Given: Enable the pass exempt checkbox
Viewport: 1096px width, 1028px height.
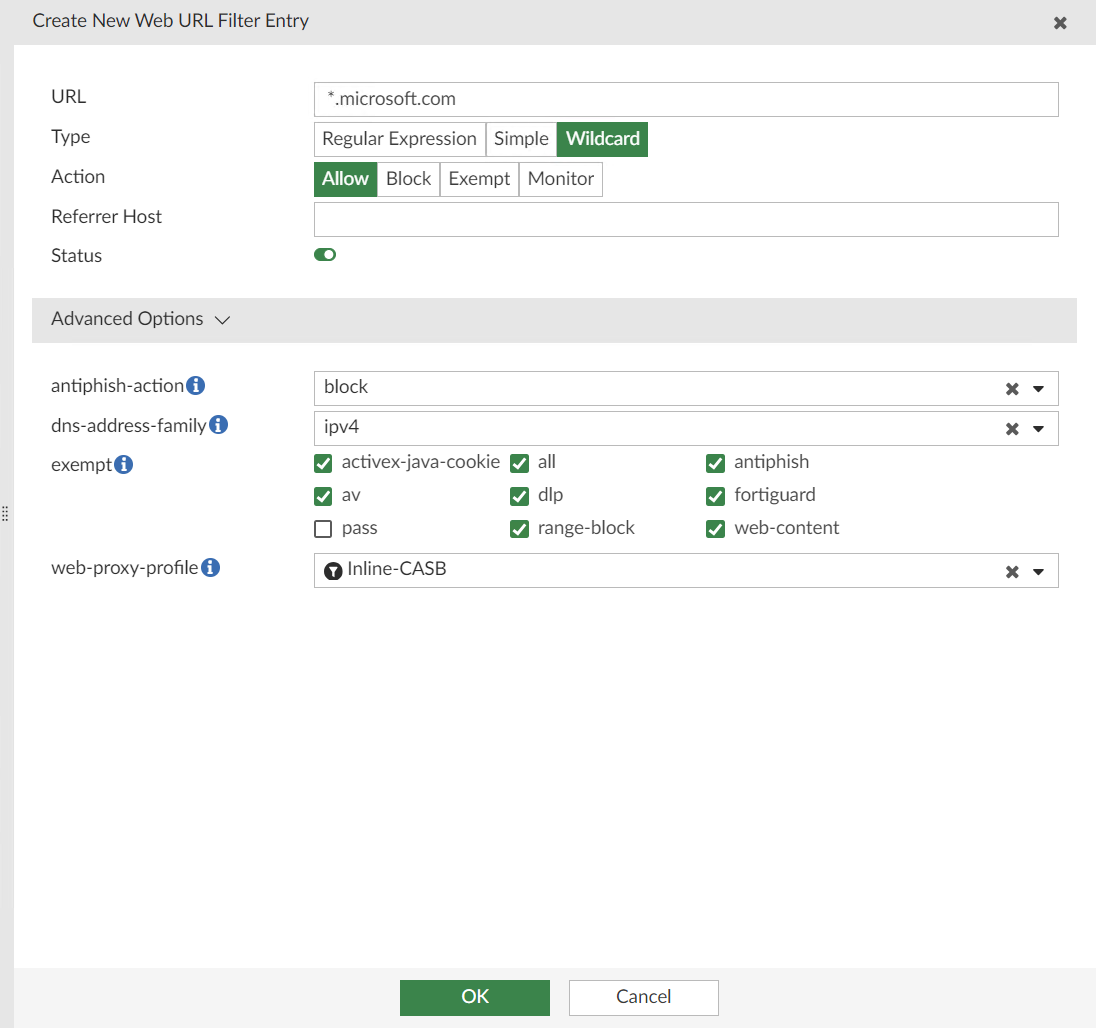Looking at the screenshot, I should [x=323, y=528].
